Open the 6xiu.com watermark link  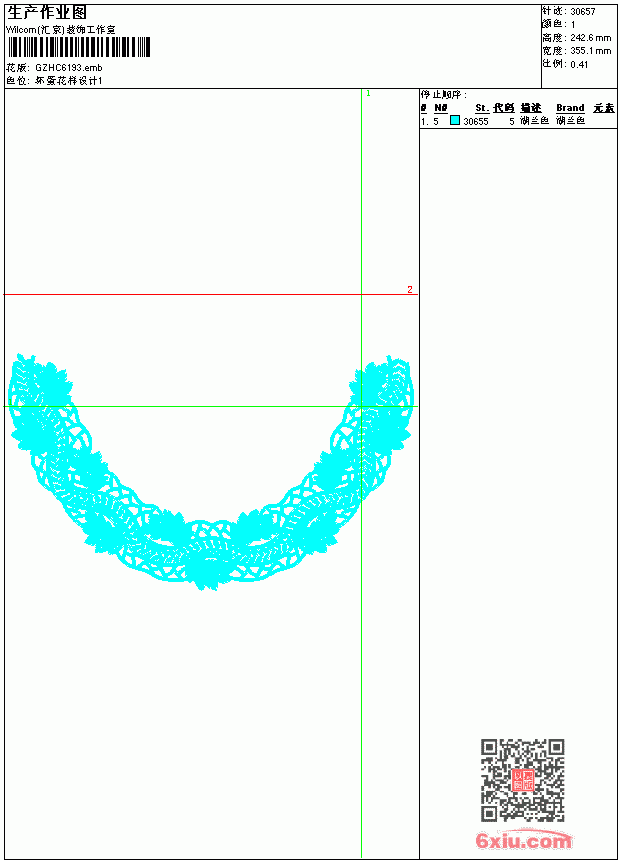[524, 840]
